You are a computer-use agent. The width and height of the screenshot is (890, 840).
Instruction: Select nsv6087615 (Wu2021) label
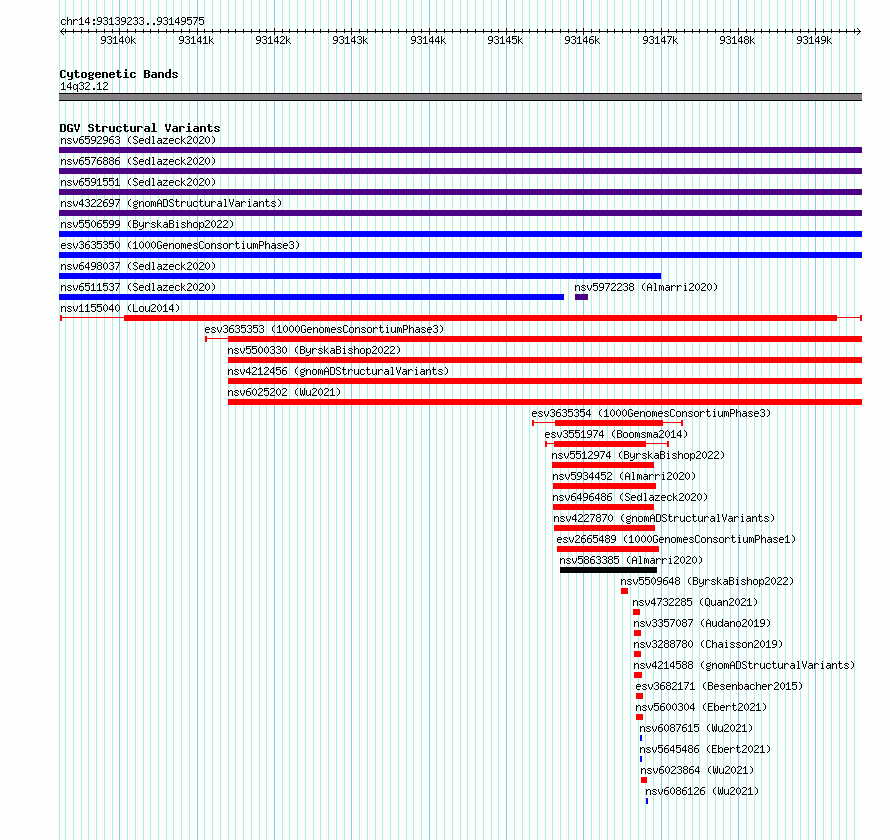point(696,728)
